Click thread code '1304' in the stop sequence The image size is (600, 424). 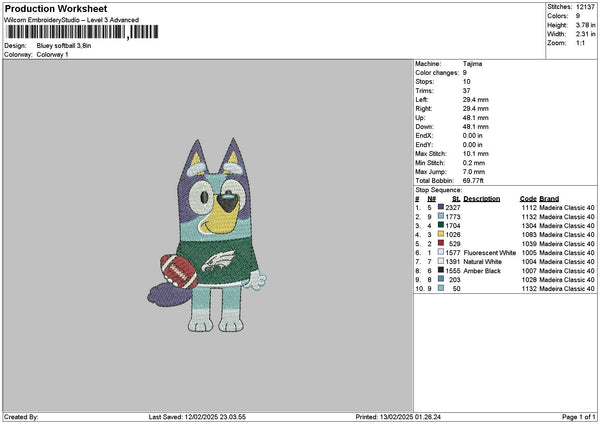pyautogui.click(x=529, y=225)
